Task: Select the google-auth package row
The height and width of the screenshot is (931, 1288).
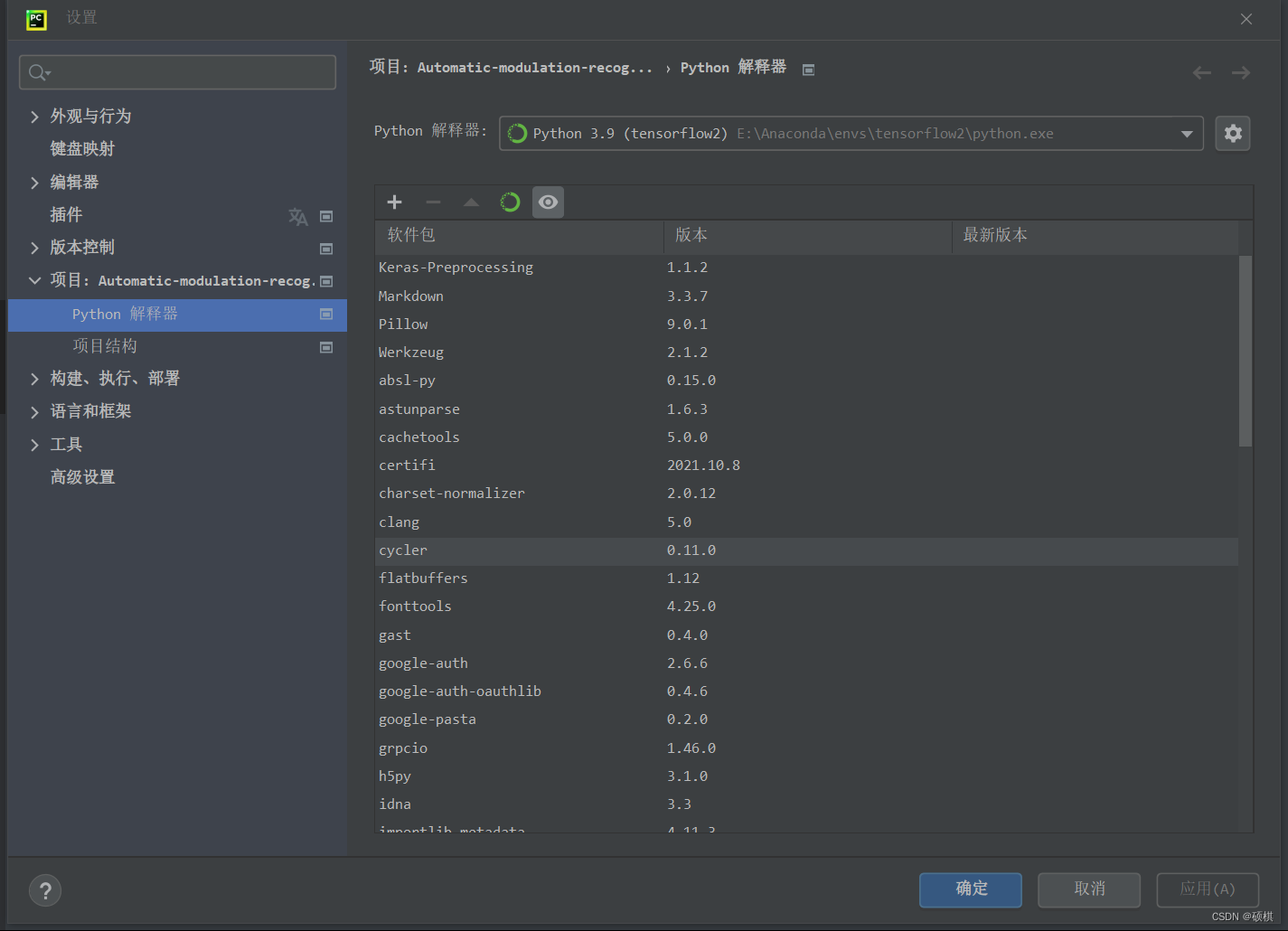Action: pyautogui.click(x=807, y=663)
